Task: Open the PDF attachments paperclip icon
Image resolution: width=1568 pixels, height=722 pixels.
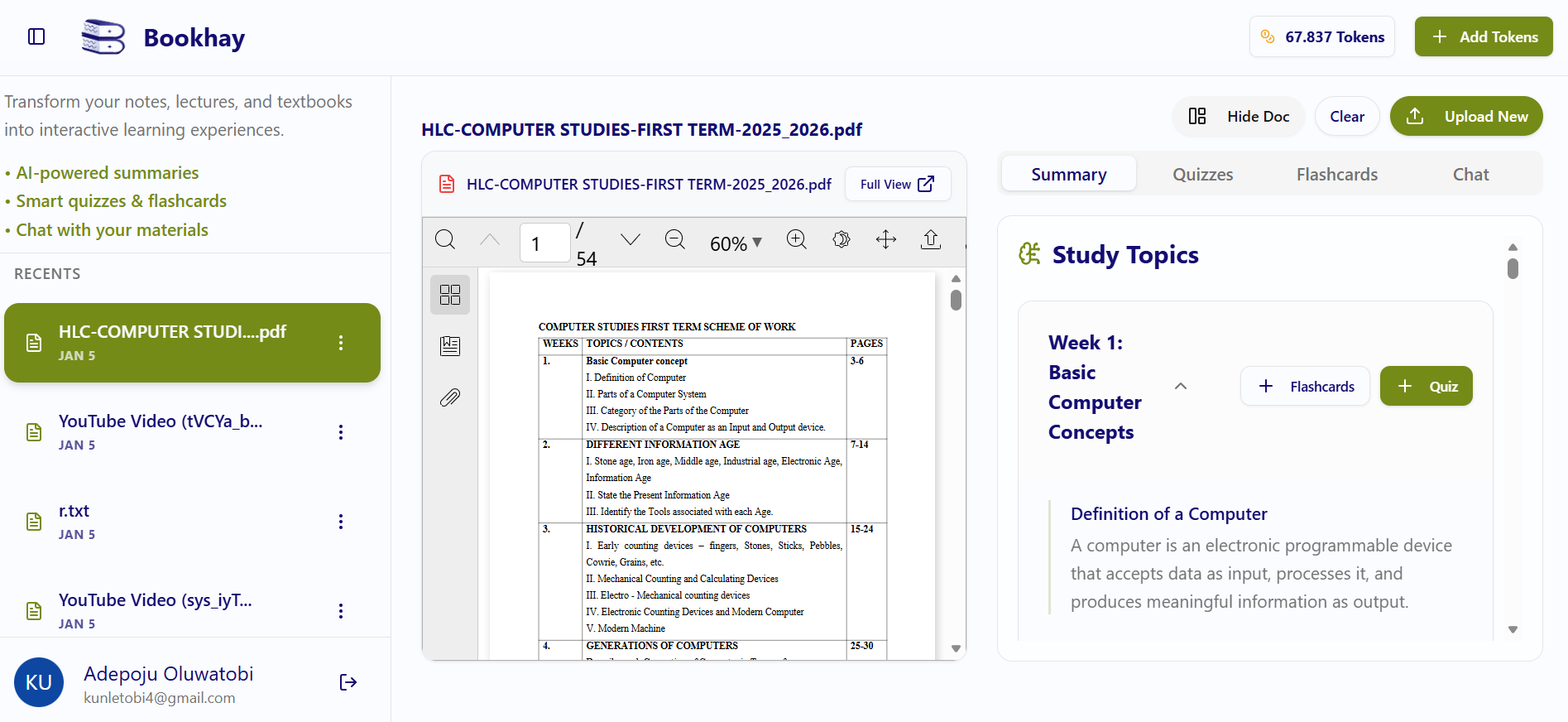Action: (450, 397)
